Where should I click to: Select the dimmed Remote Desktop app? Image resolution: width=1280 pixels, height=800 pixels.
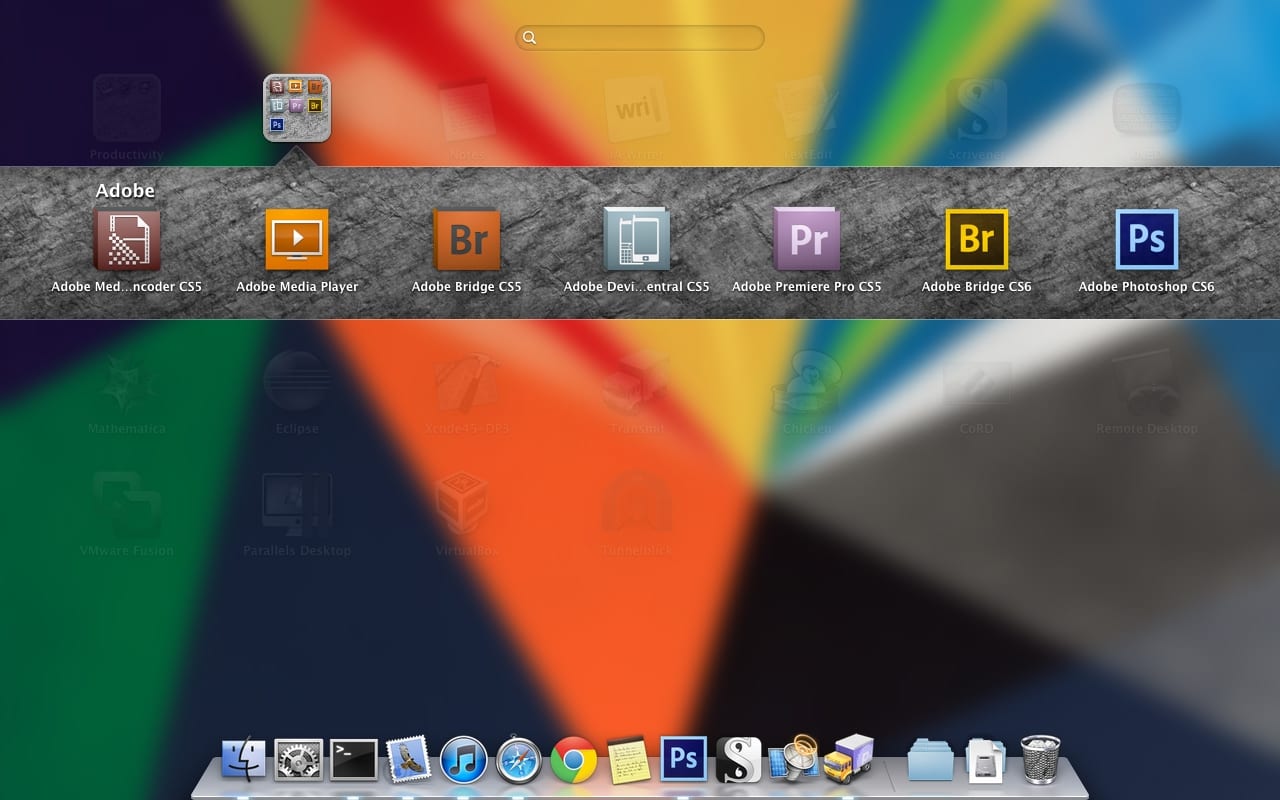tap(1147, 383)
